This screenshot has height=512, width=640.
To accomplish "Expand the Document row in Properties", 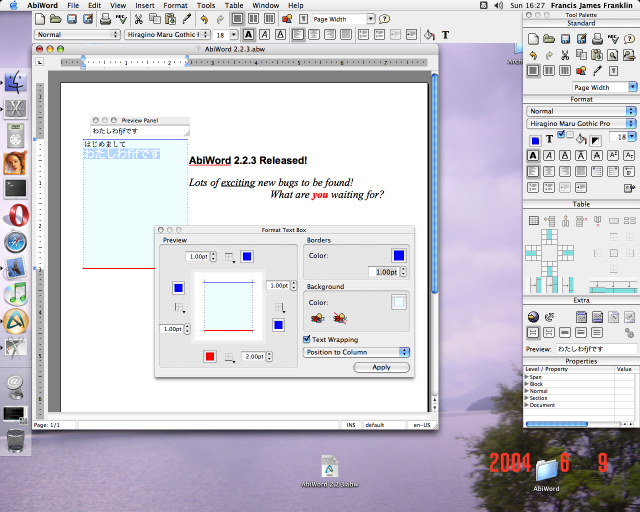I will coord(527,405).
